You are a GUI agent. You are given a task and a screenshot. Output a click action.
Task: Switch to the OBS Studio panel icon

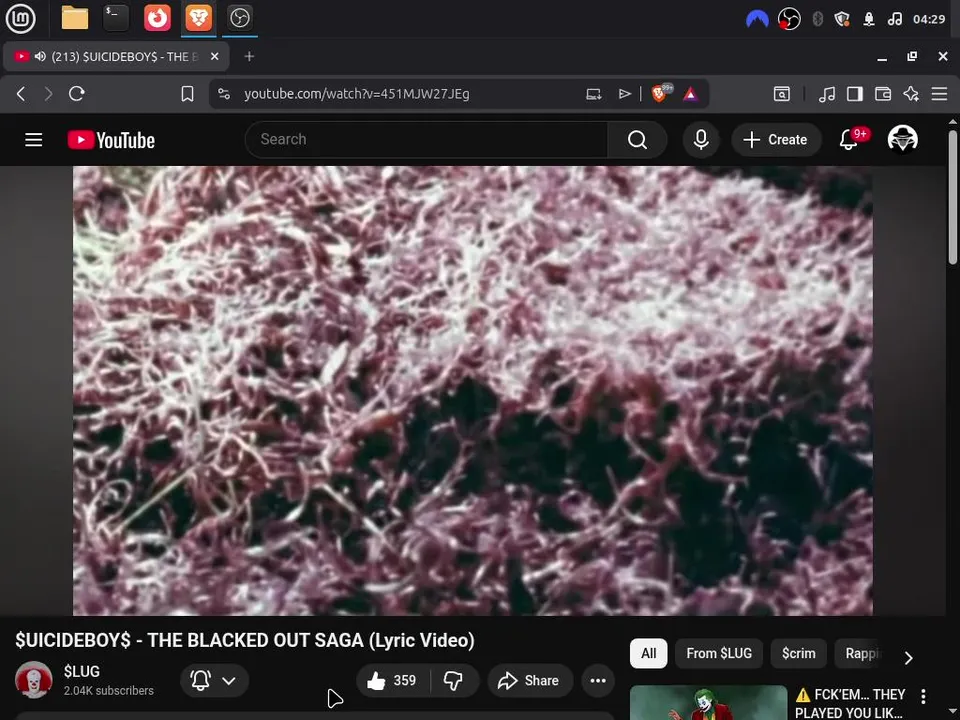(239, 18)
